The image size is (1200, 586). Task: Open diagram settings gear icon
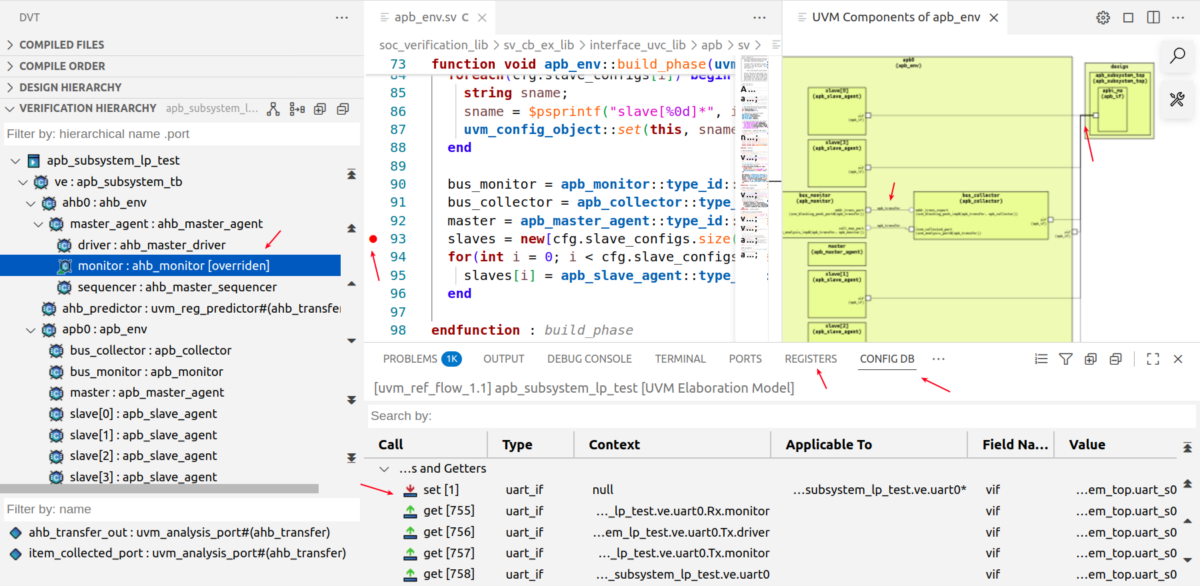1103,17
